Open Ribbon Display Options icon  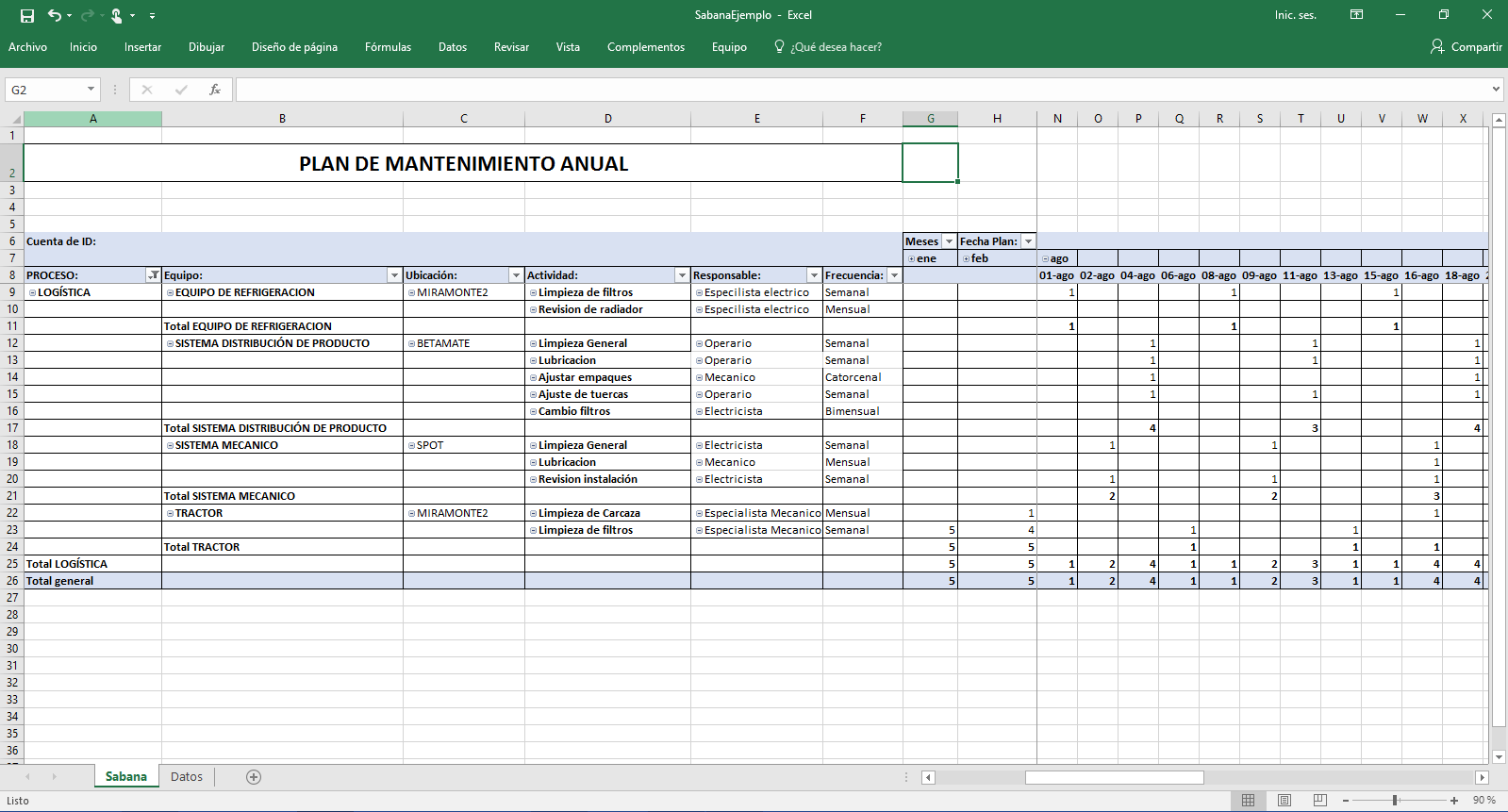(x=1356, y=15)
